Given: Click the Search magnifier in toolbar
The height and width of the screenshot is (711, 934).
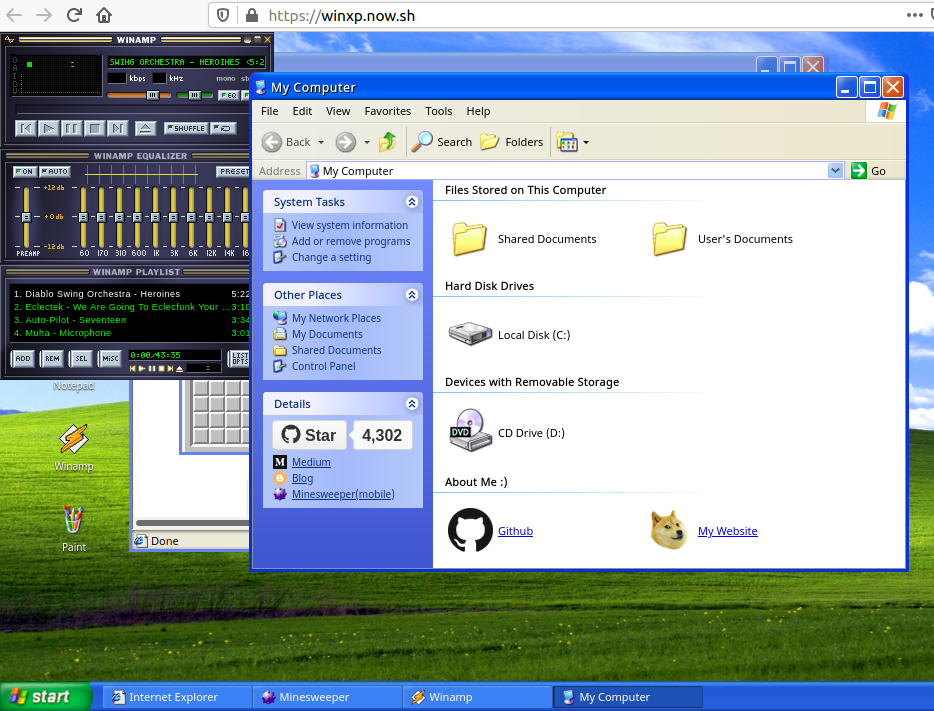Looking at the screenshot, I should (x=424, y=142).
